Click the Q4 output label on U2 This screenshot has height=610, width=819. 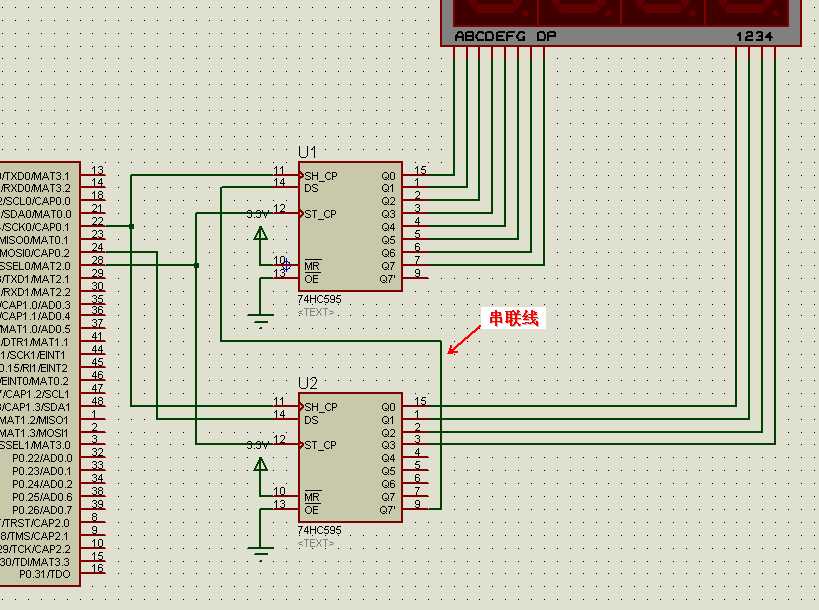pyautogui.click(x=388, y=459)
